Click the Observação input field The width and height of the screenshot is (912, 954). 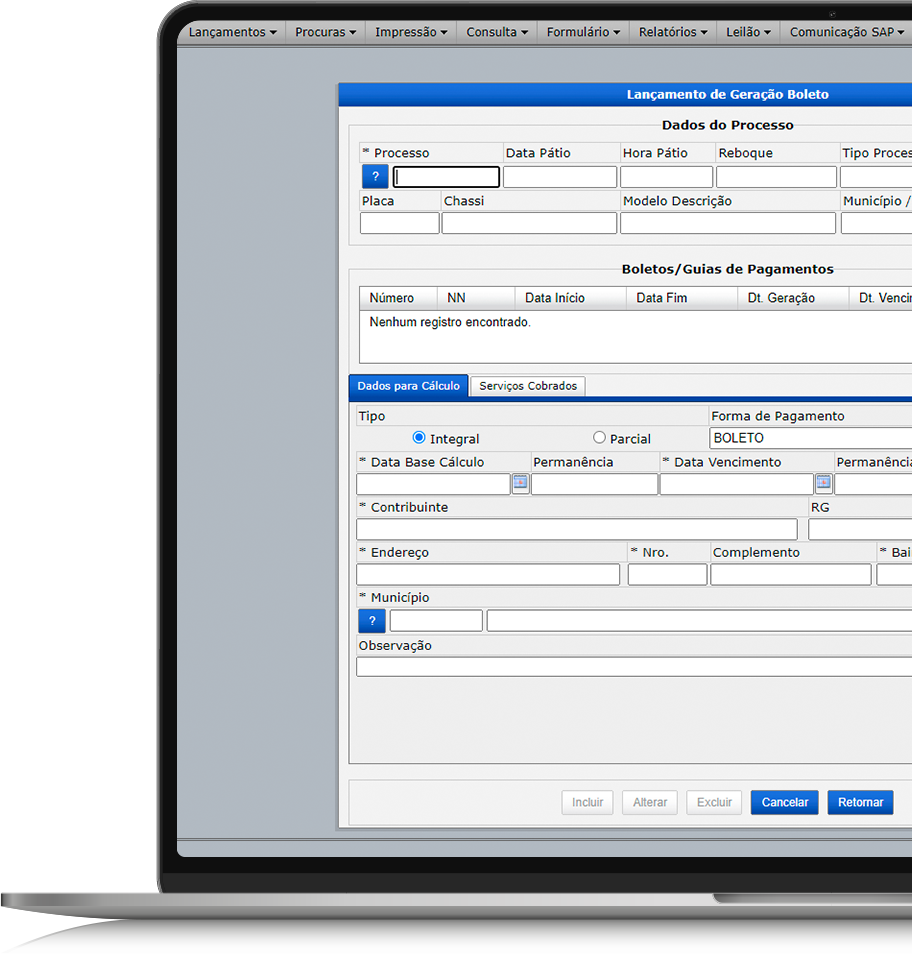pos(634,667)
